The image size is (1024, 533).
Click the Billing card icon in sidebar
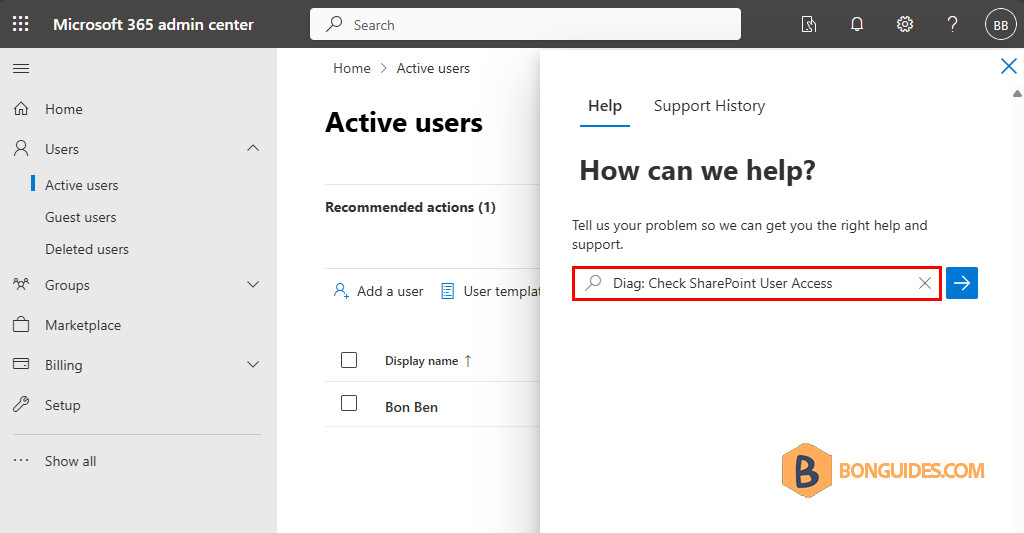coord(21,364)
